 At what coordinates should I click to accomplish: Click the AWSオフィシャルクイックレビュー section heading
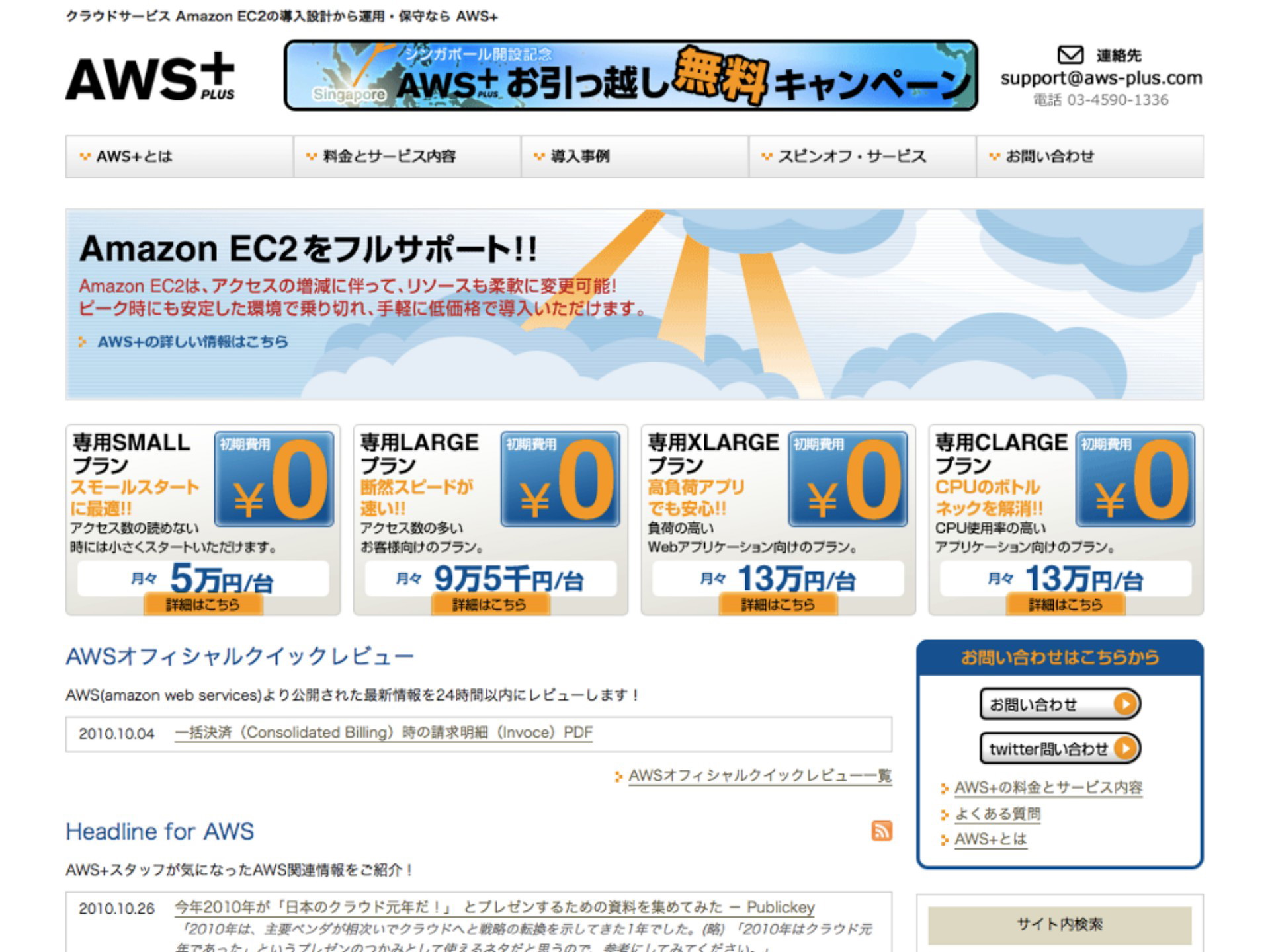click(239, 656)
